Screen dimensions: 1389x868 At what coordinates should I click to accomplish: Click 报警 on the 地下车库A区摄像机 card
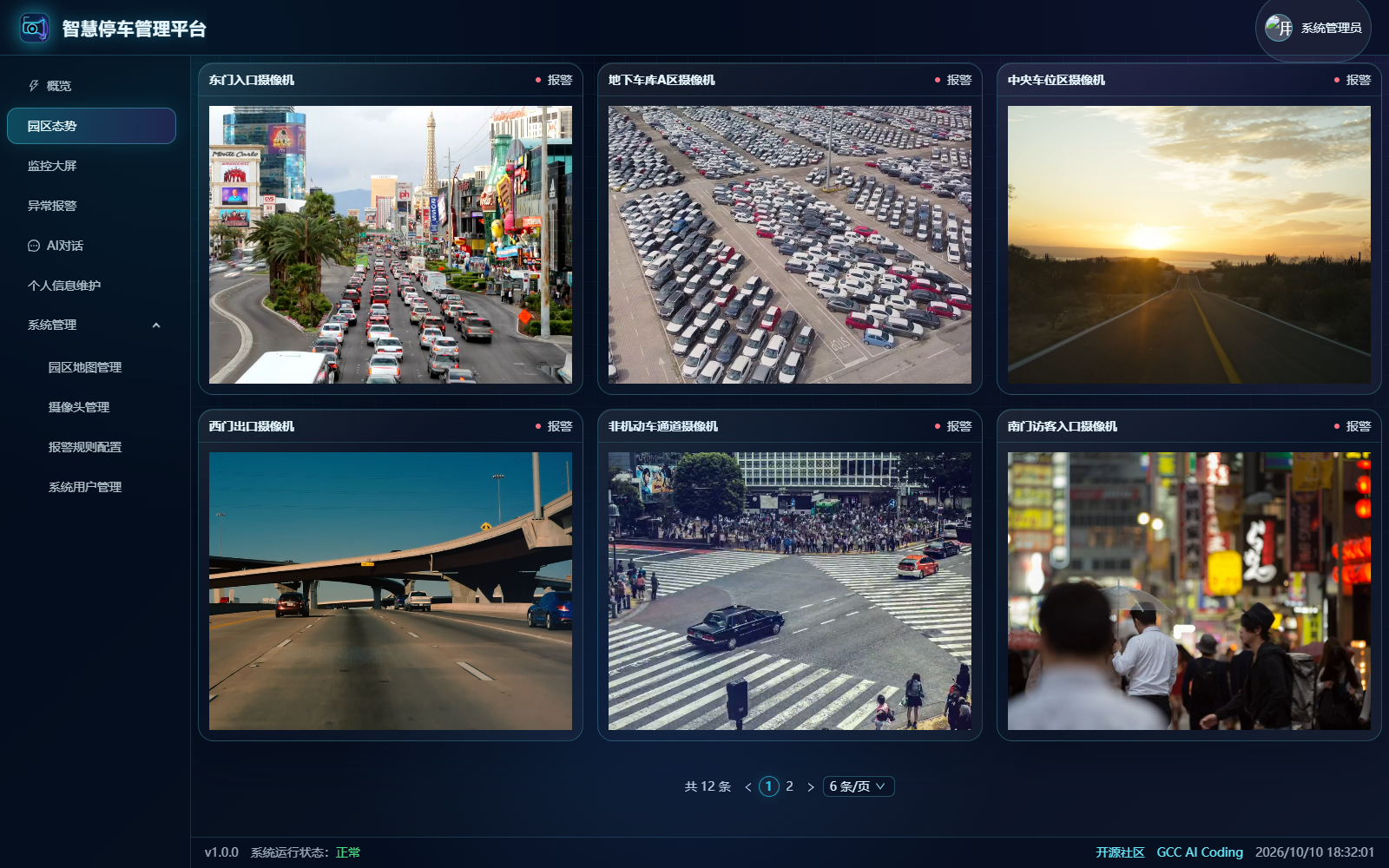[x=953, y=80]
